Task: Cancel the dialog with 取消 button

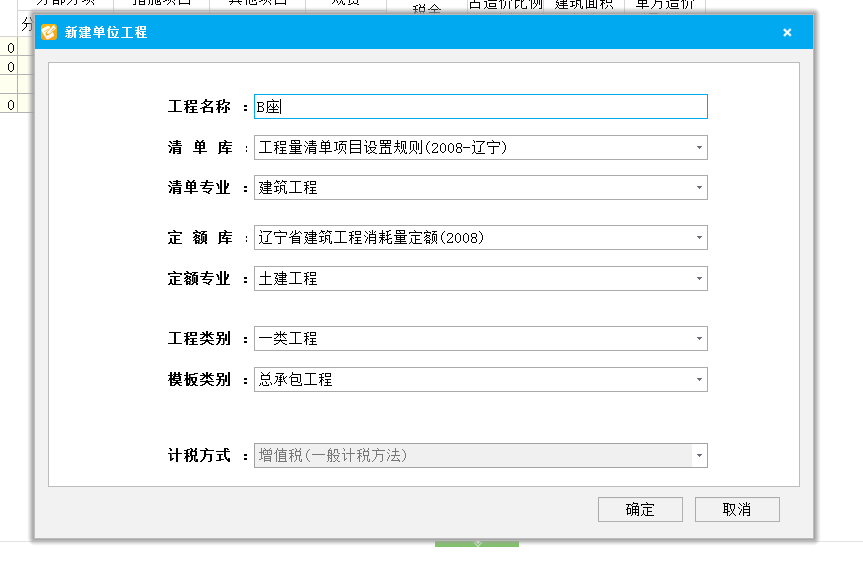Action: 737,510
